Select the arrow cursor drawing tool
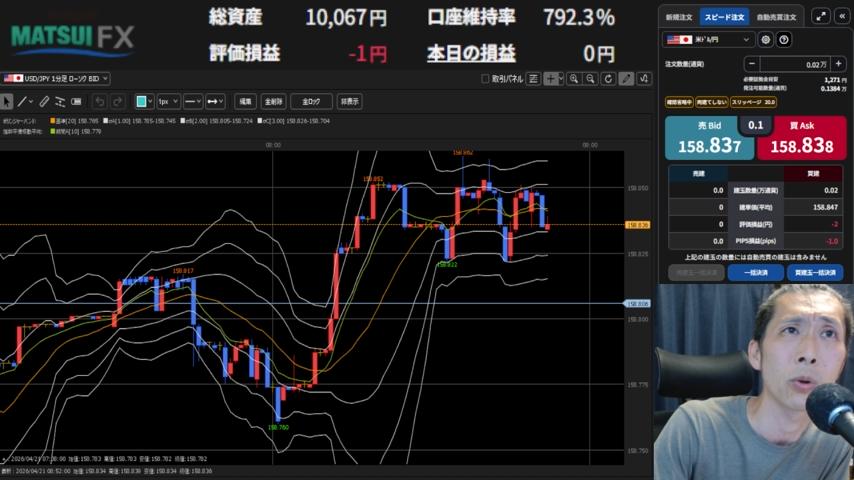The height and width of the screenshot is (480, 854). [x=7, y=101]
